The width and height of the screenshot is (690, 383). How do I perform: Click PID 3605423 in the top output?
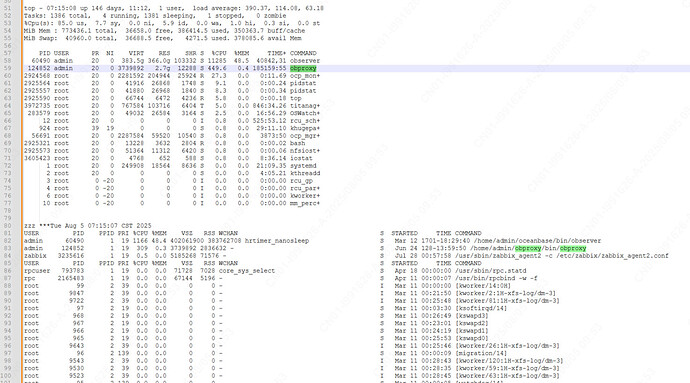click(x=37, y=158)
